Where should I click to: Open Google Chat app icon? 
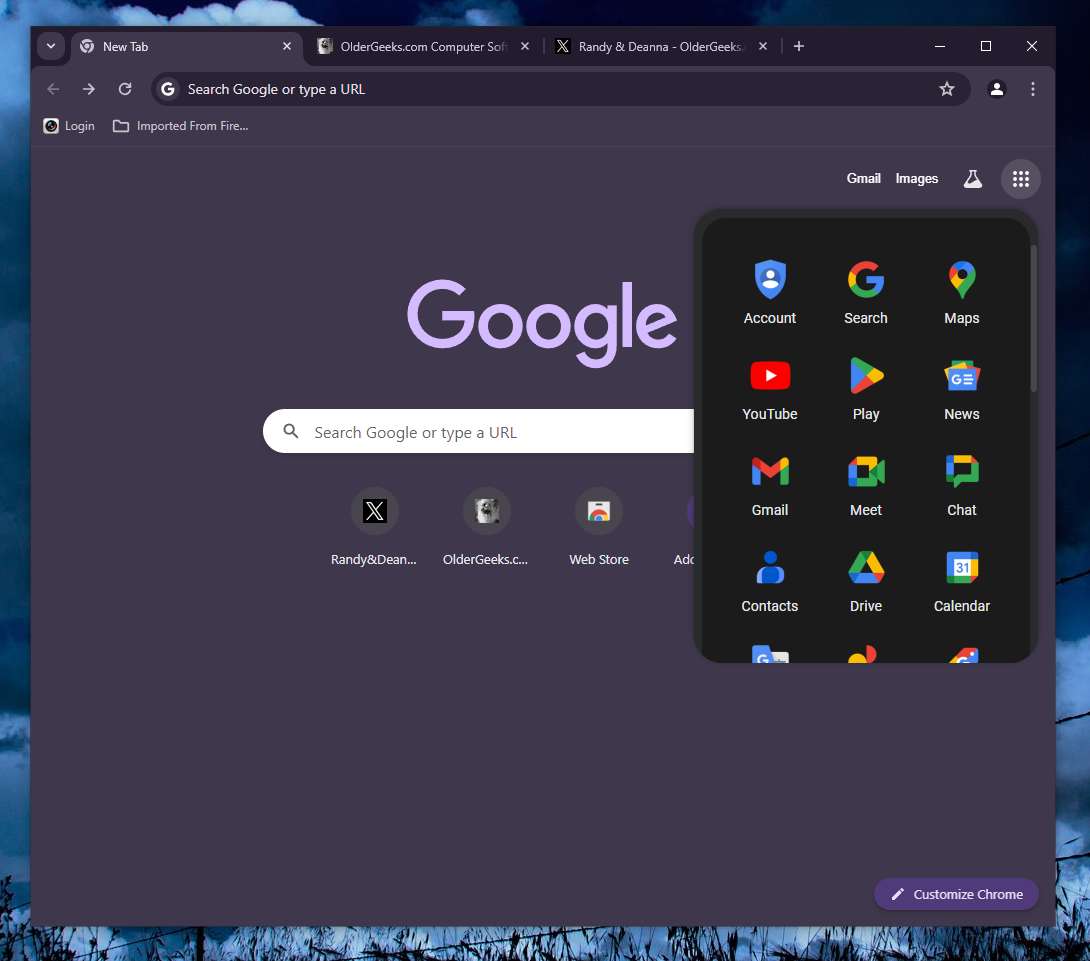click(961, 485)
